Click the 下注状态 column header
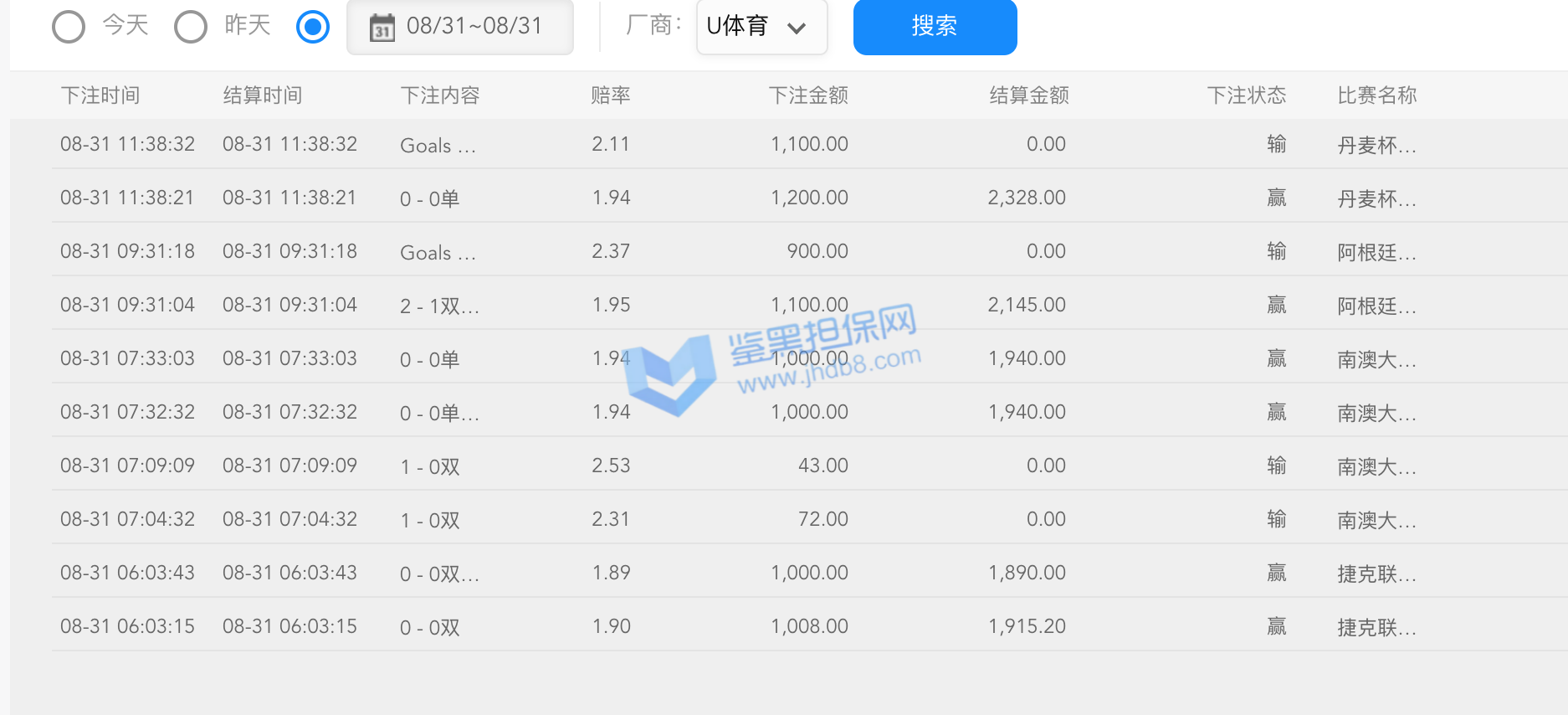The width and height of the screenshot is (1568, 715). click(x=1246, y=95)
